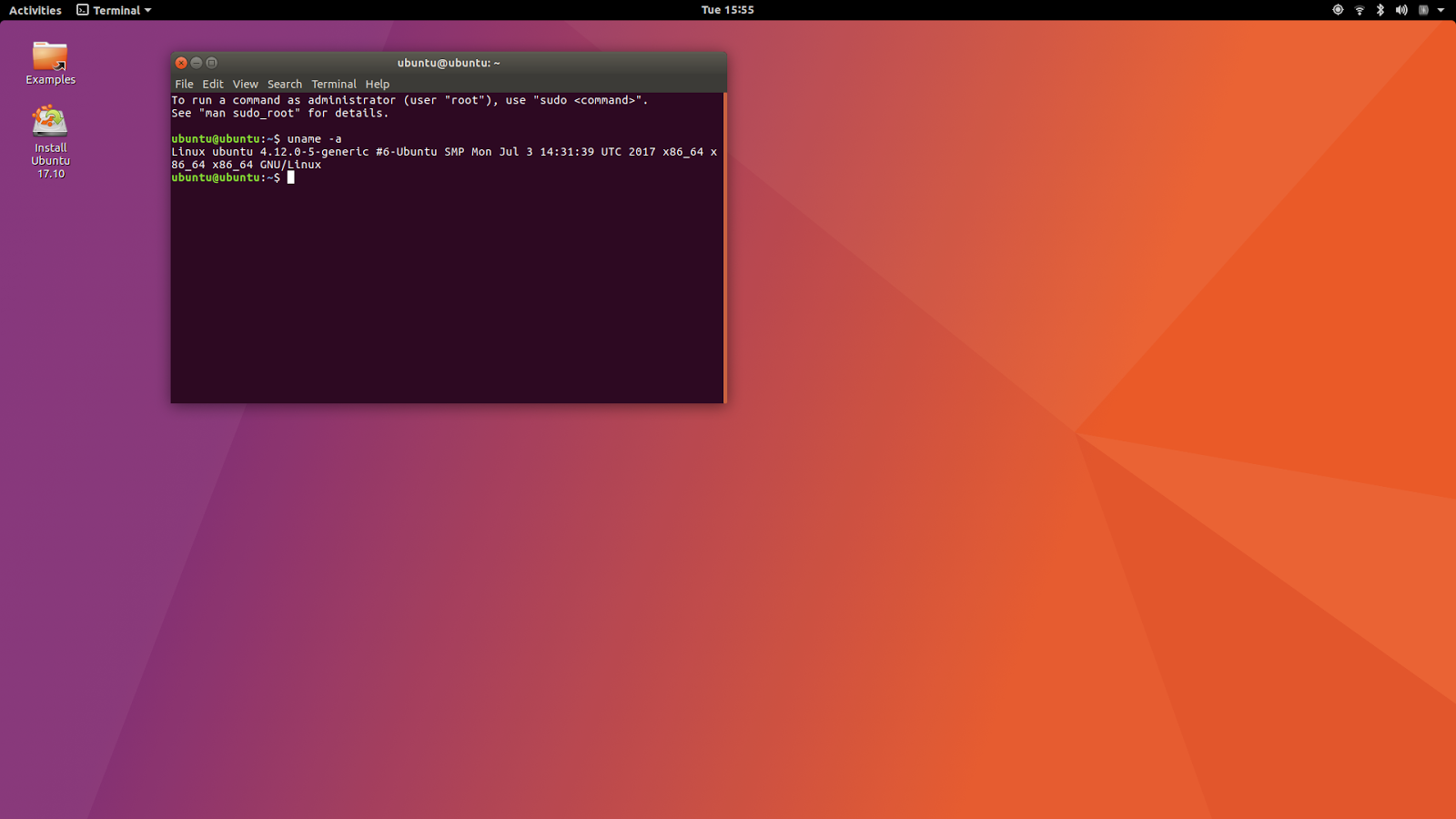
Task: Open the Help menu in Terminal
Action: click(x=378, y=84)
